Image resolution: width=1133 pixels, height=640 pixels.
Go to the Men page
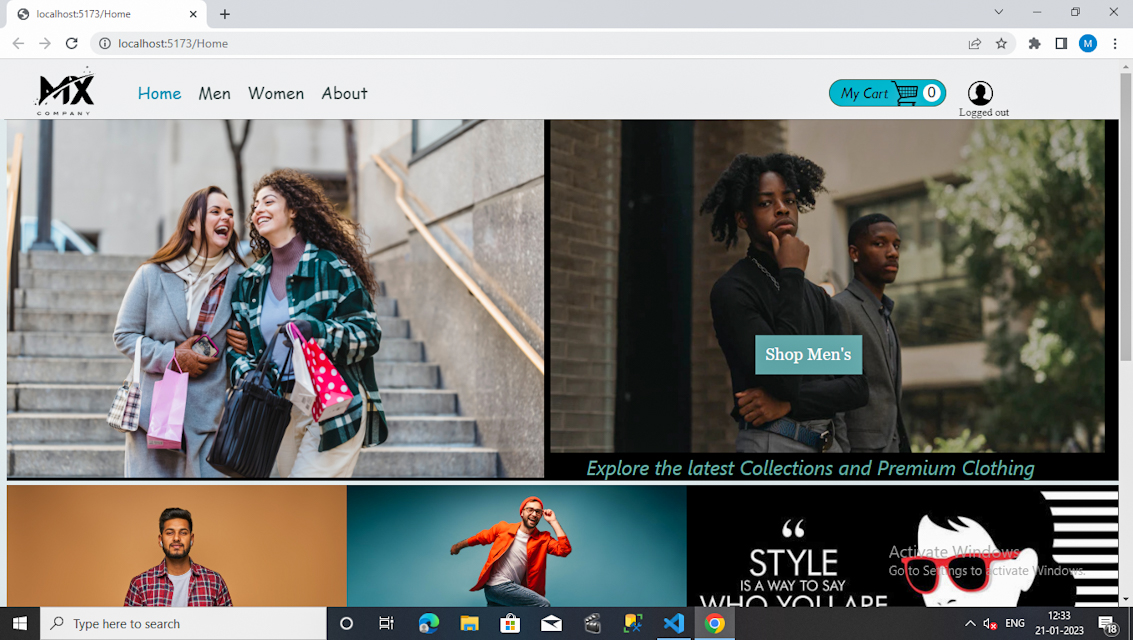click(x=214, y=93)
